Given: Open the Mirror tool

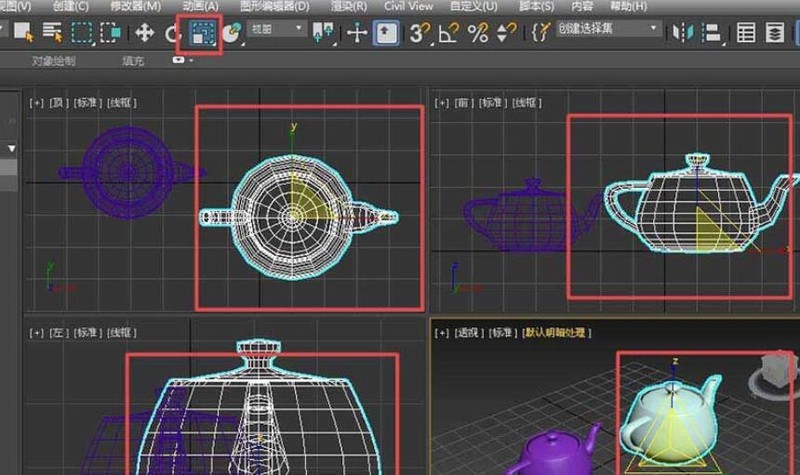Looking at the screenshot, I should (683, 32).
